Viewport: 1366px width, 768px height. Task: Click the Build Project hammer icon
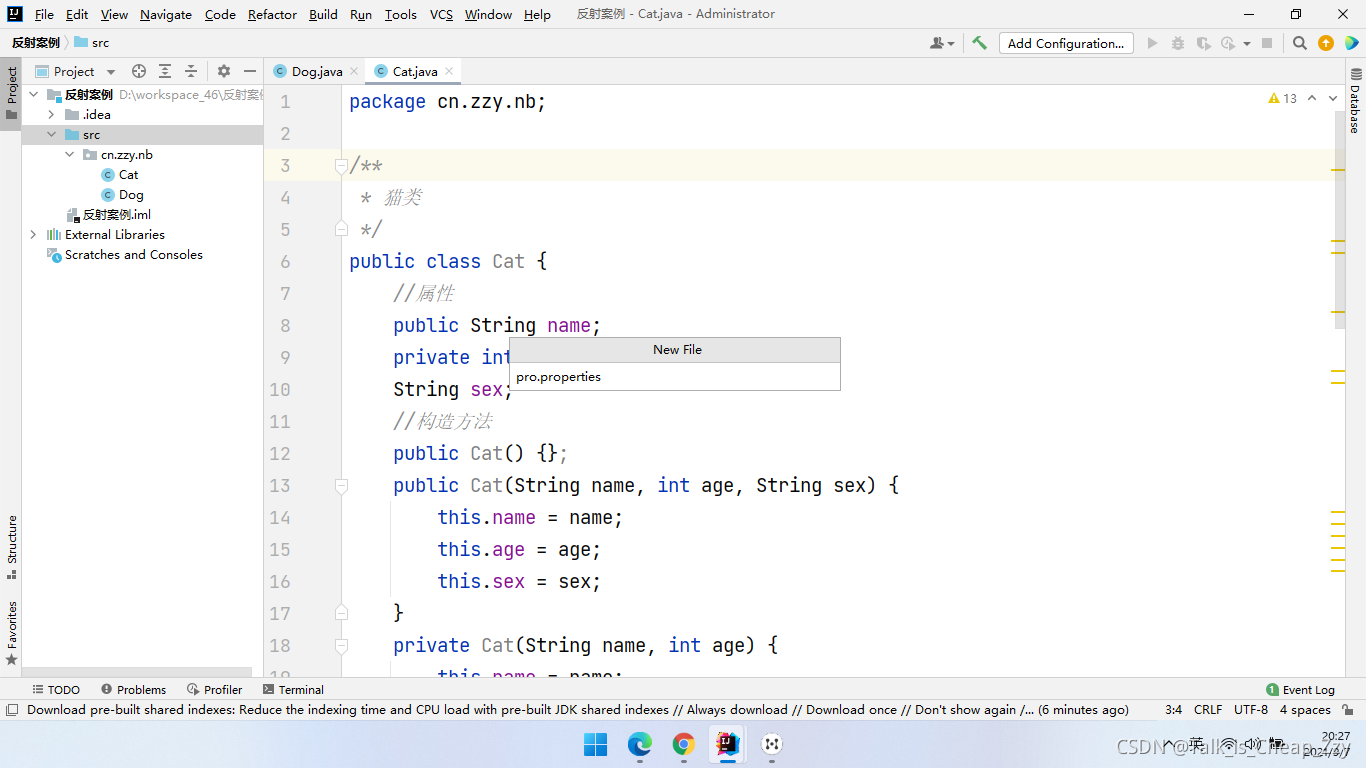tap(979, 43)
